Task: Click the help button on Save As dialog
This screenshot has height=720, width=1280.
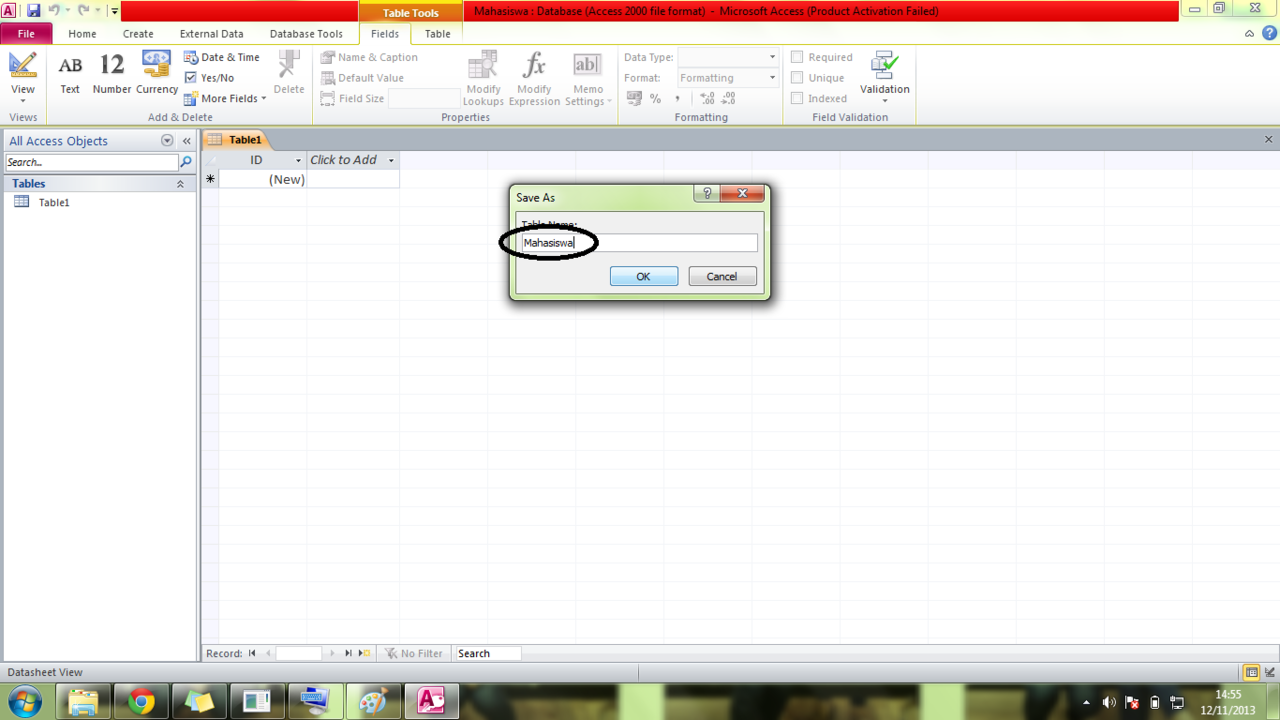Action: [x=707, y=194]
